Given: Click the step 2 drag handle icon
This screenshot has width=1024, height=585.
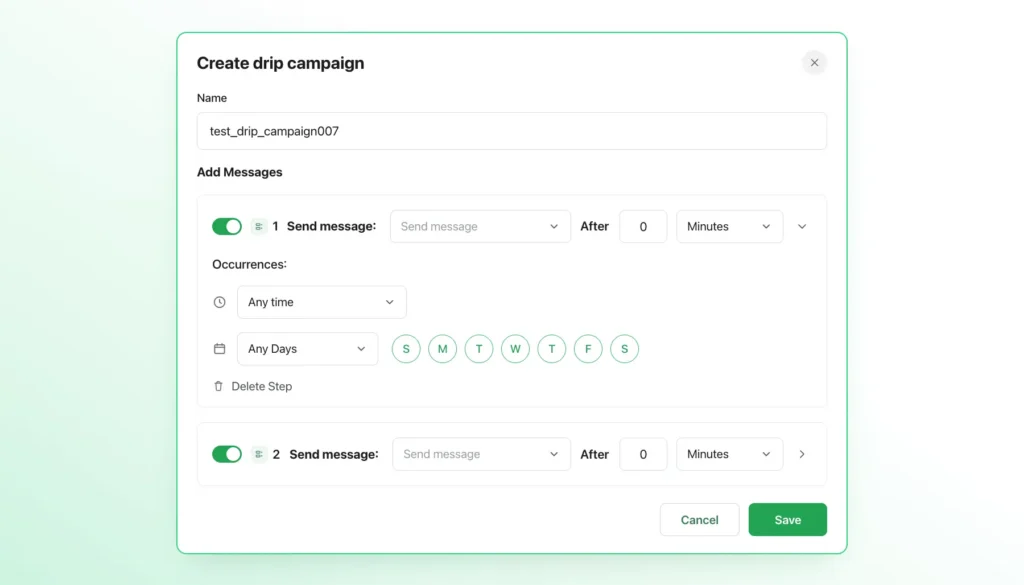Looking at the screenshot, I should click(259, 454).
